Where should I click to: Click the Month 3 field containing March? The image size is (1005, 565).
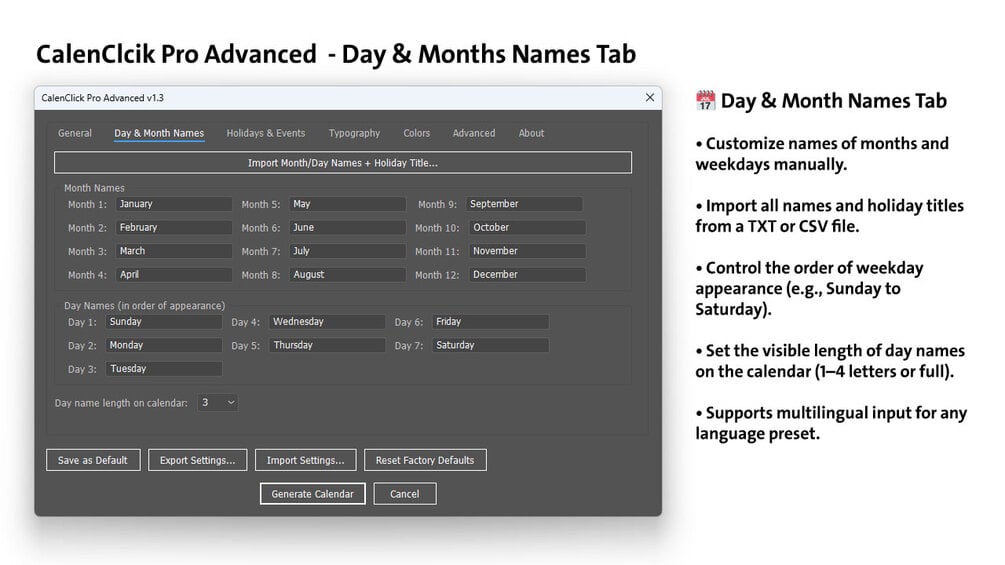[174, 251]
